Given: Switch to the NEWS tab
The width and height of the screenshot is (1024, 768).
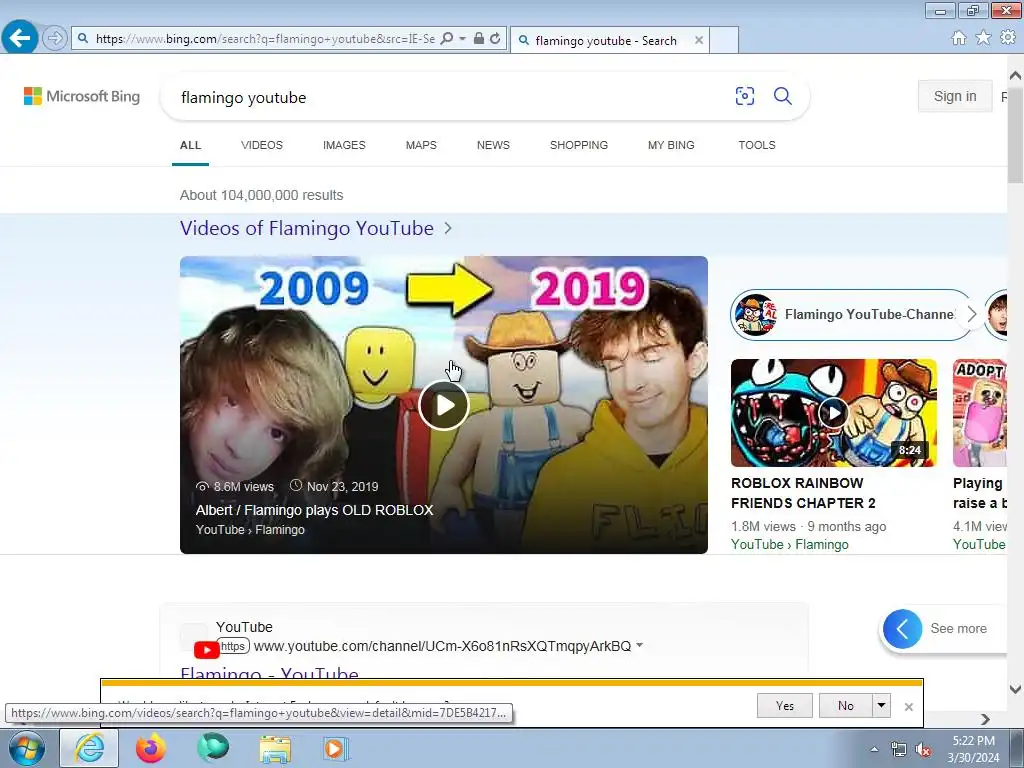Looking at the screenshot, I should coord(493,145).
